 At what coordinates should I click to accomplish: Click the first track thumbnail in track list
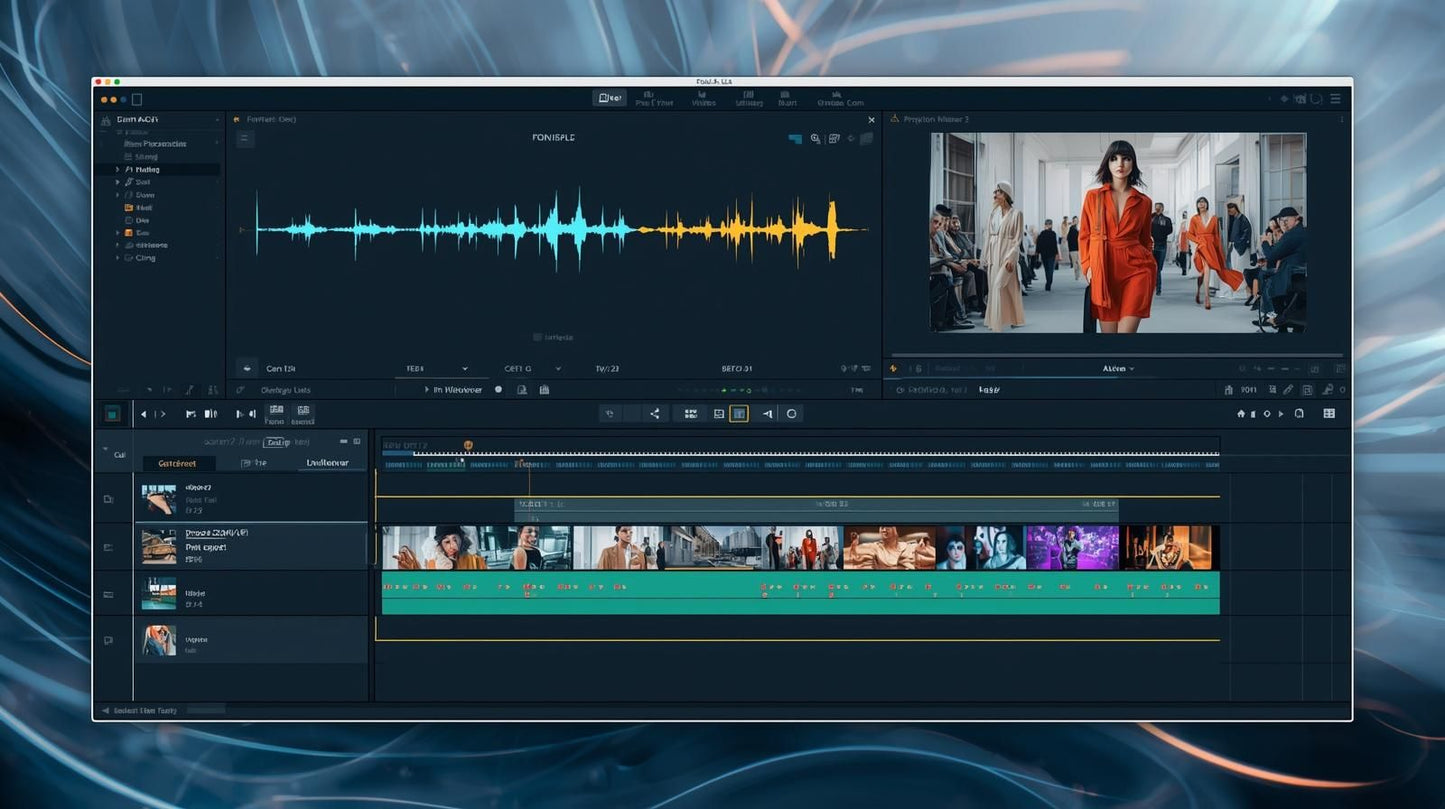158,498
